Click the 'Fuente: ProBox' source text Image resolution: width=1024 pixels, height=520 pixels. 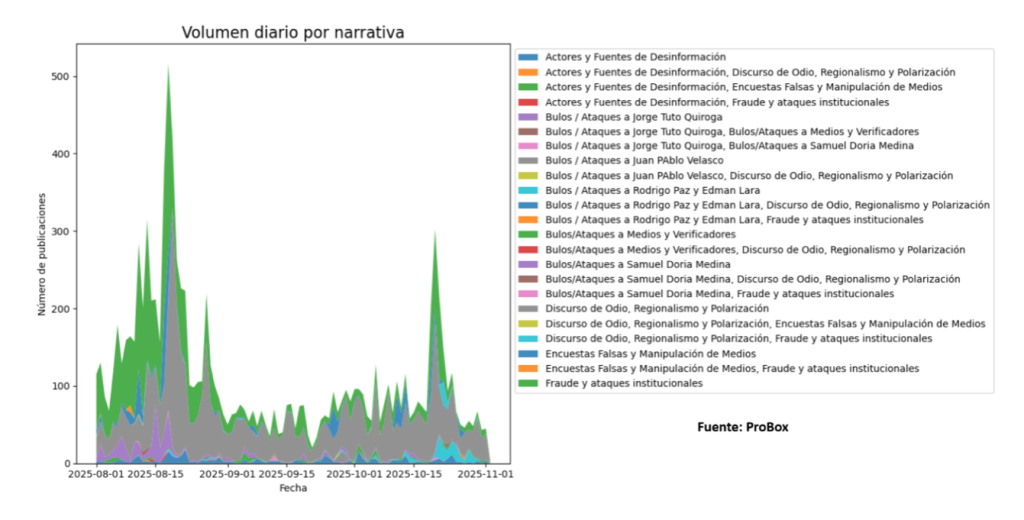[743, 427]
